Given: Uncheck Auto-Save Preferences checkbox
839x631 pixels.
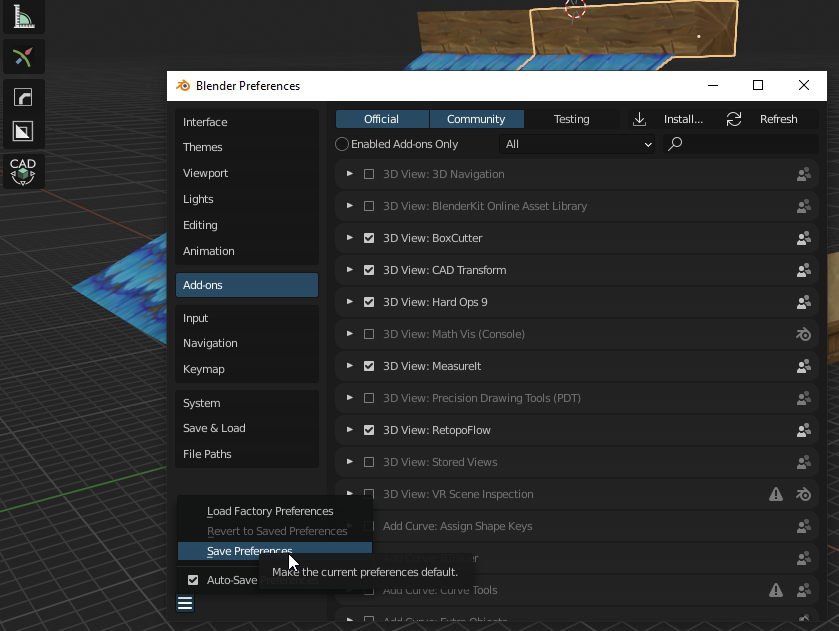Looking at the screenshot, I should [x=193, y=580].
